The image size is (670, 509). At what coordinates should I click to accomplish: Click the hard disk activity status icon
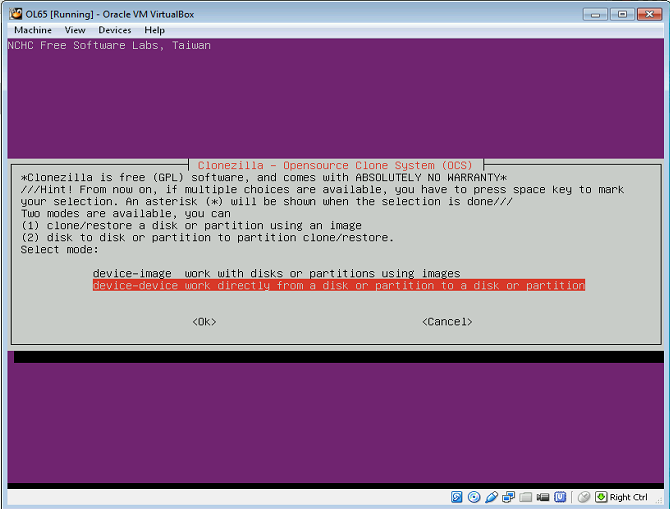(x=457, y=497)
